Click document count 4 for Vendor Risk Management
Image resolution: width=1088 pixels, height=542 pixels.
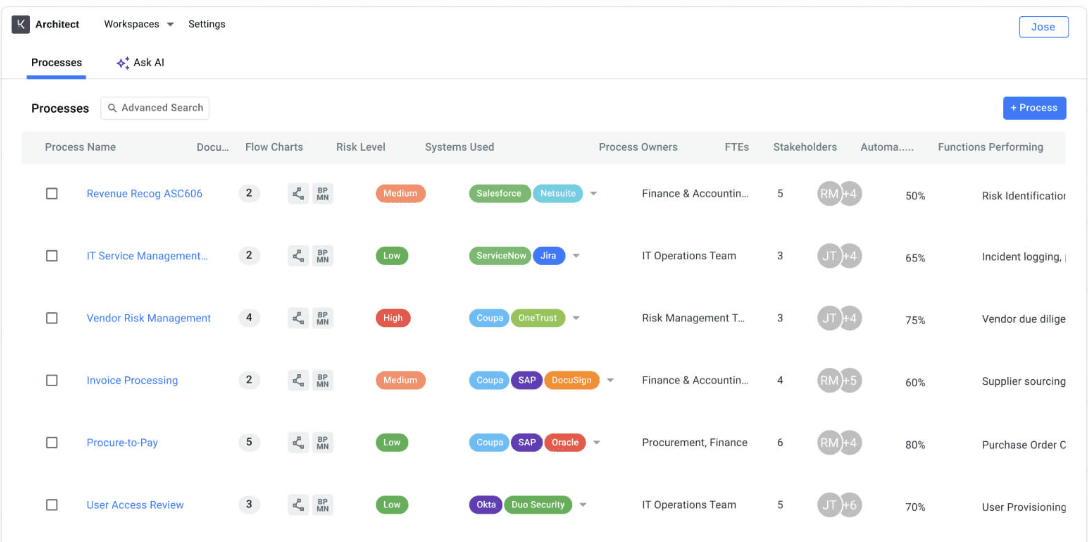coord(249,319)
